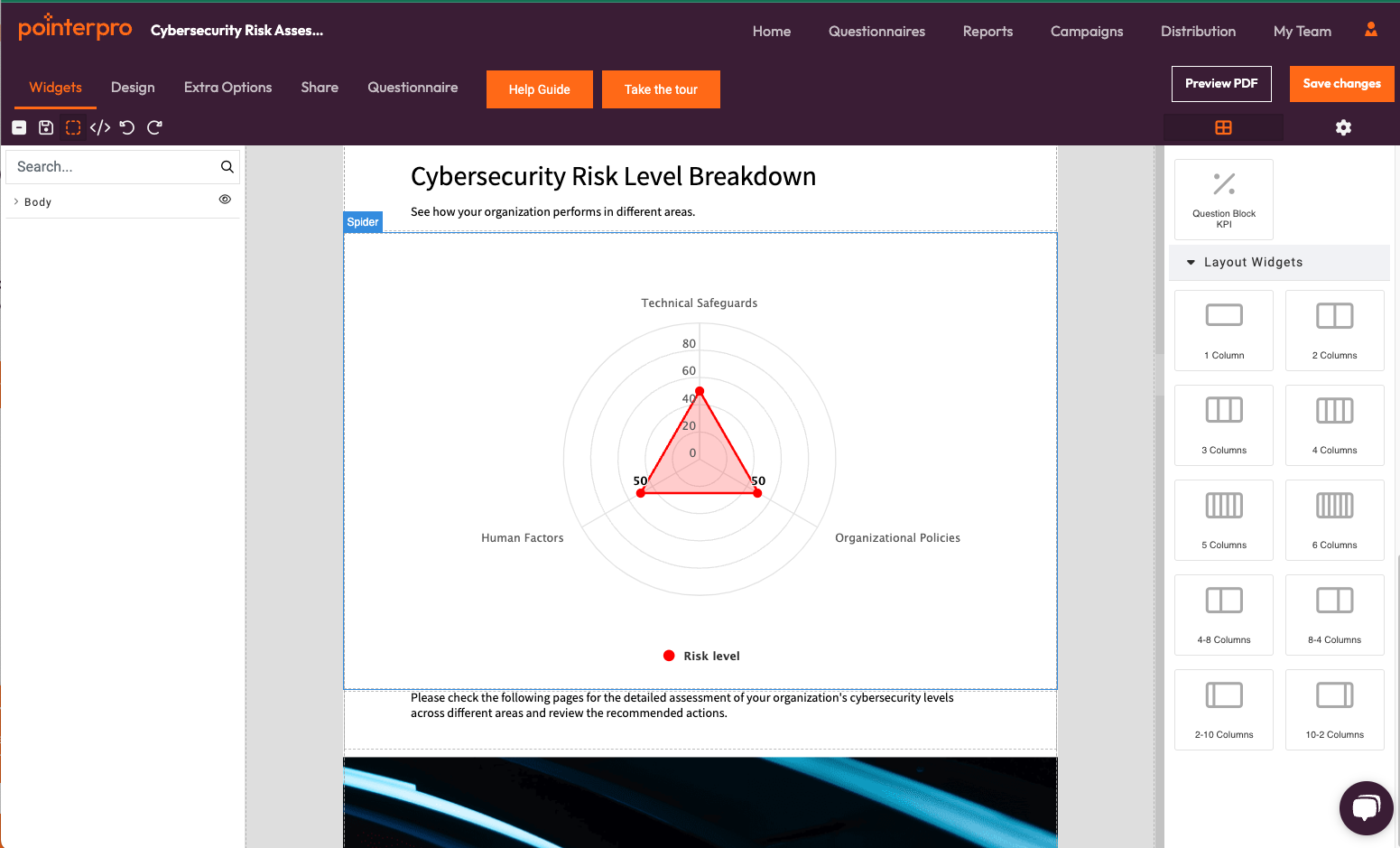
Task: Open the settings gear panel
Action: tap(1343, 127)
